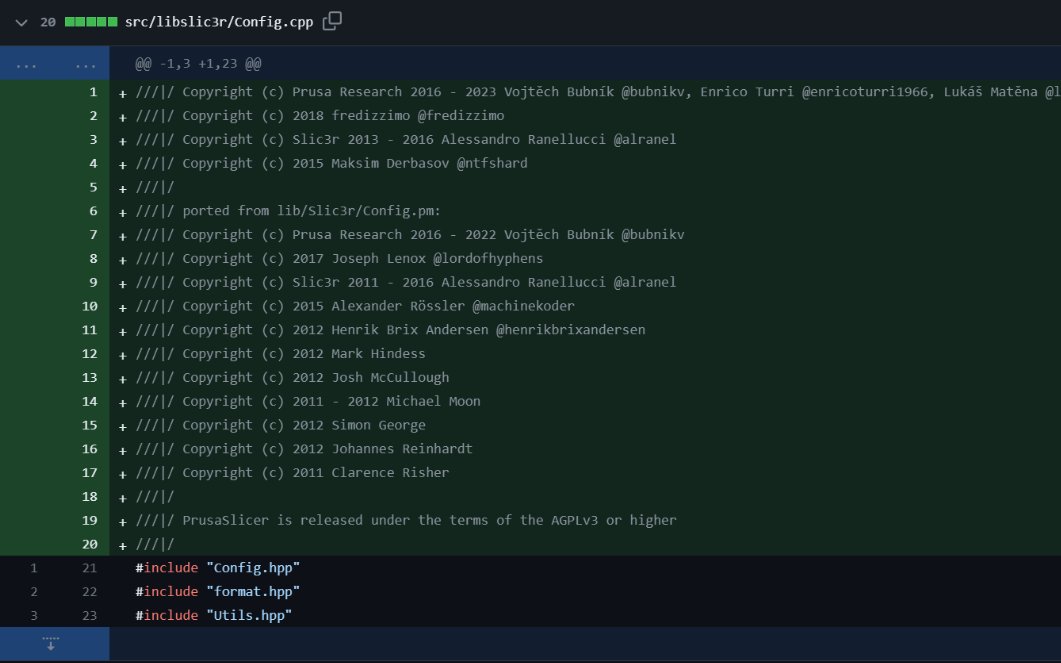Click the Clarence Risher copyright line
The width and height of the screenshot is (1061, 663).
pyautogui.click(x=292, y=473)
